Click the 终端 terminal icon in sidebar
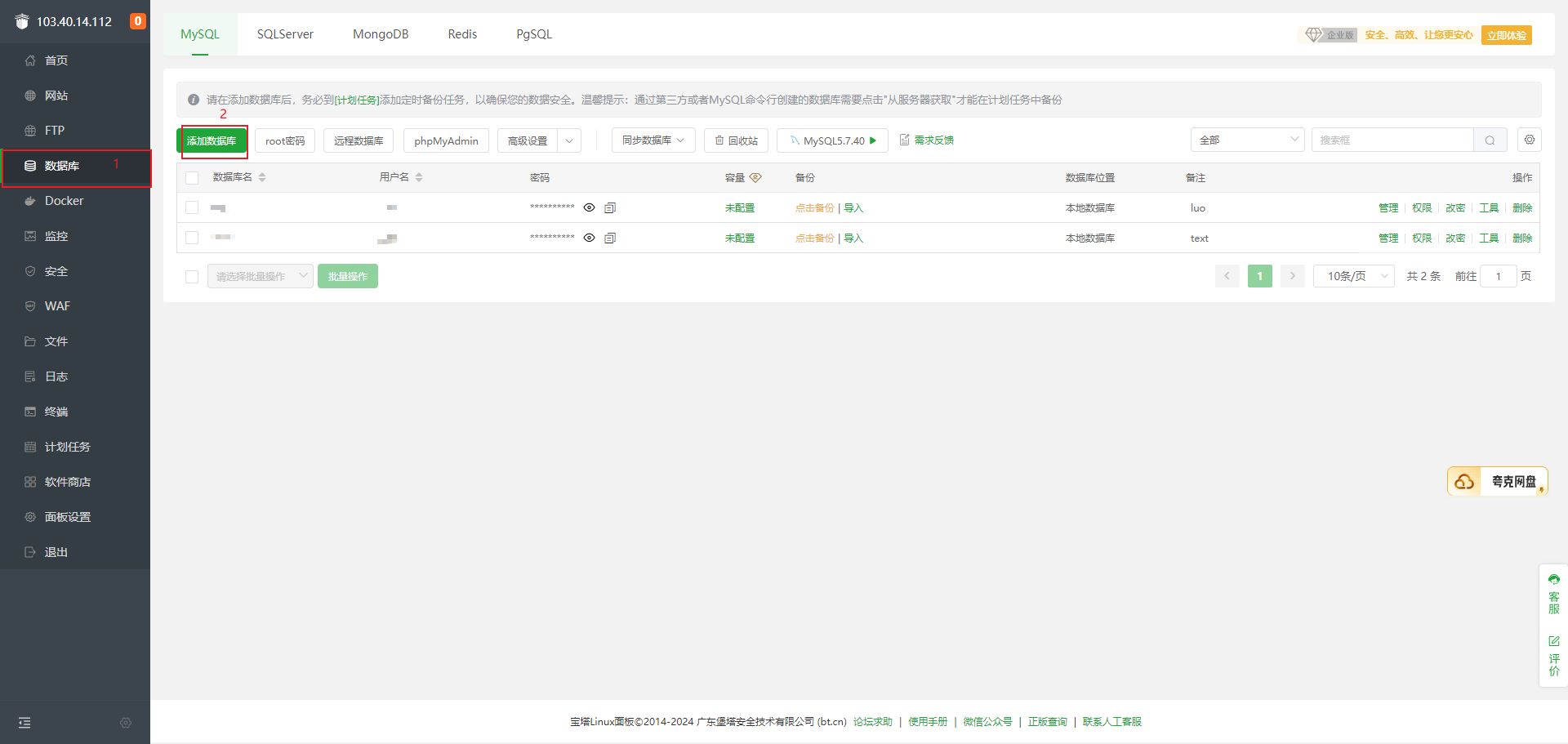 [x=30, y=412]
